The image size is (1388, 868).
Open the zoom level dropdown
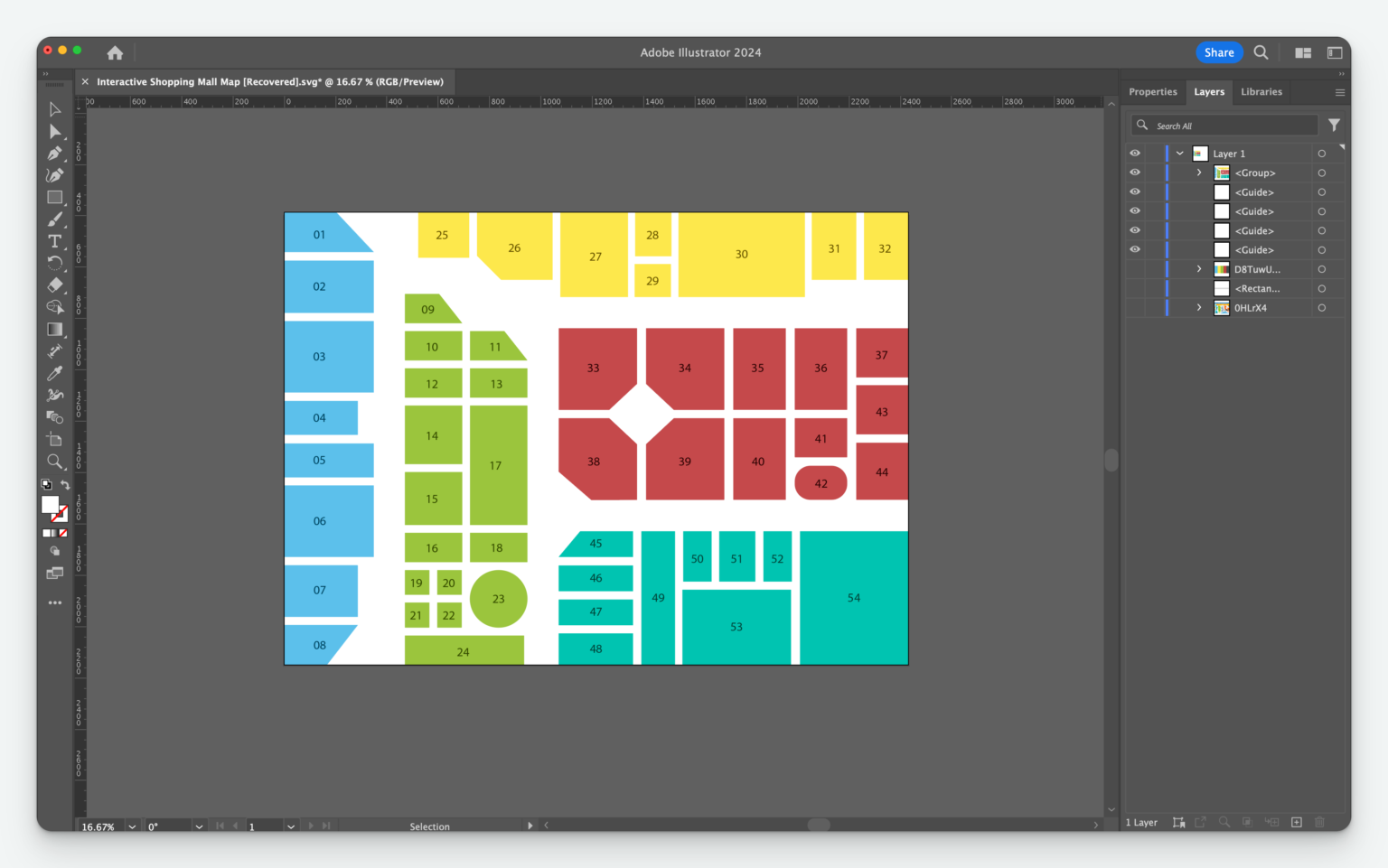[x=132, y=826]
